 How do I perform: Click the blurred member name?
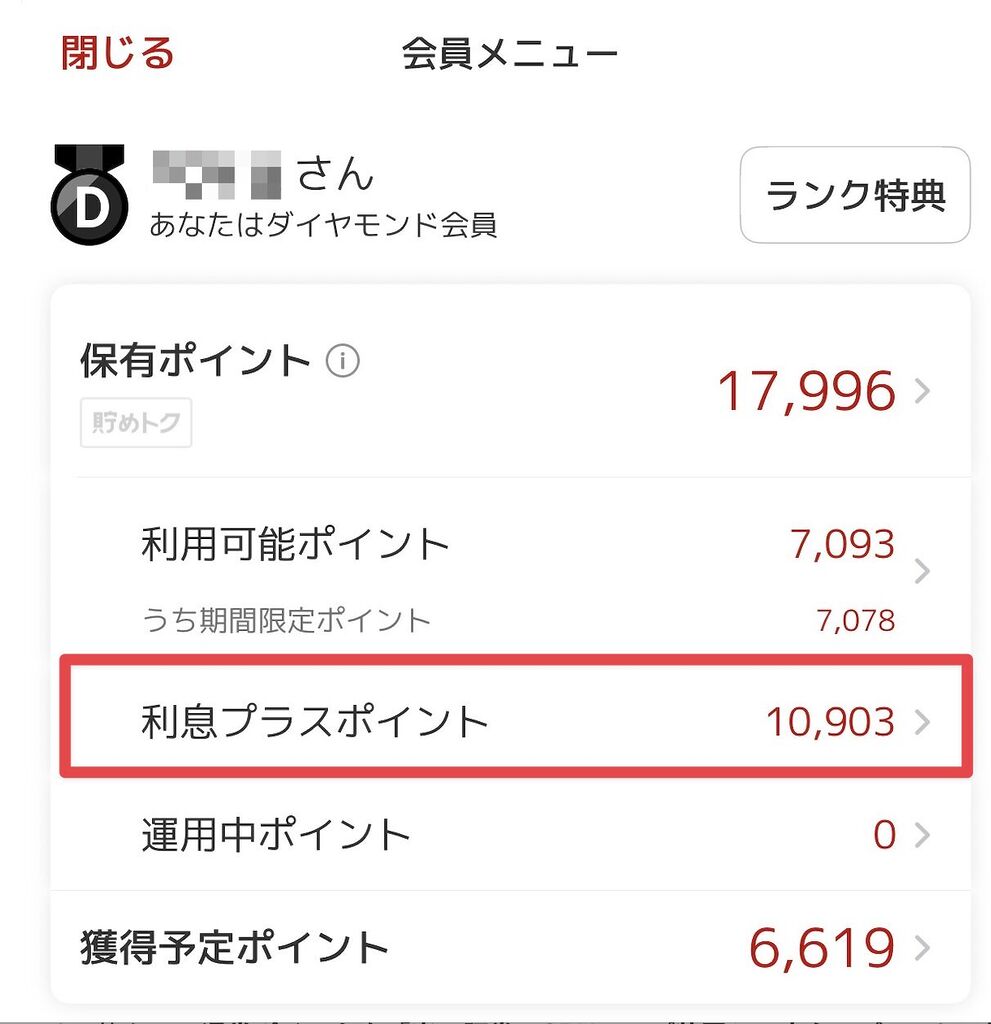coord(215,174)
